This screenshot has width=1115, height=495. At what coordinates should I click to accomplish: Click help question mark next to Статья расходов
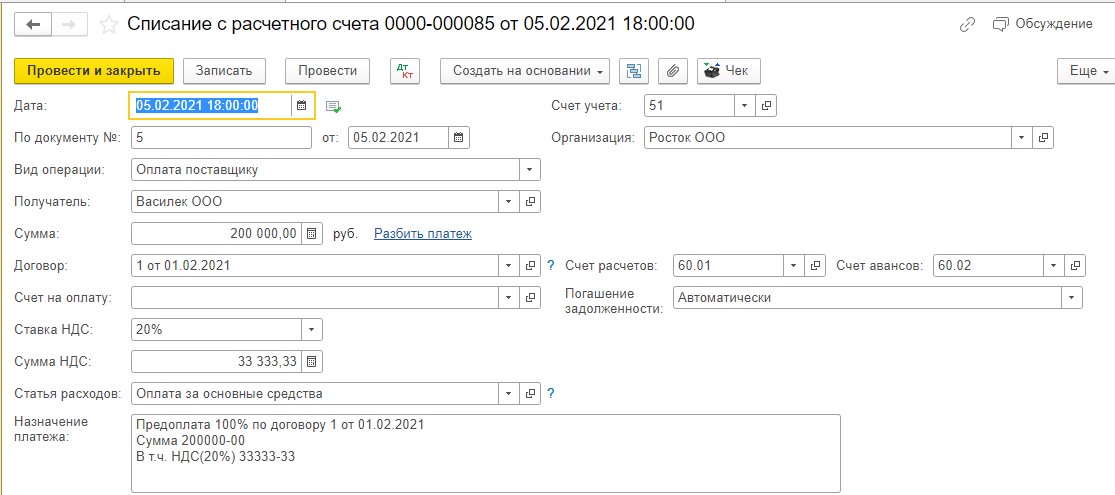point(550,393)
